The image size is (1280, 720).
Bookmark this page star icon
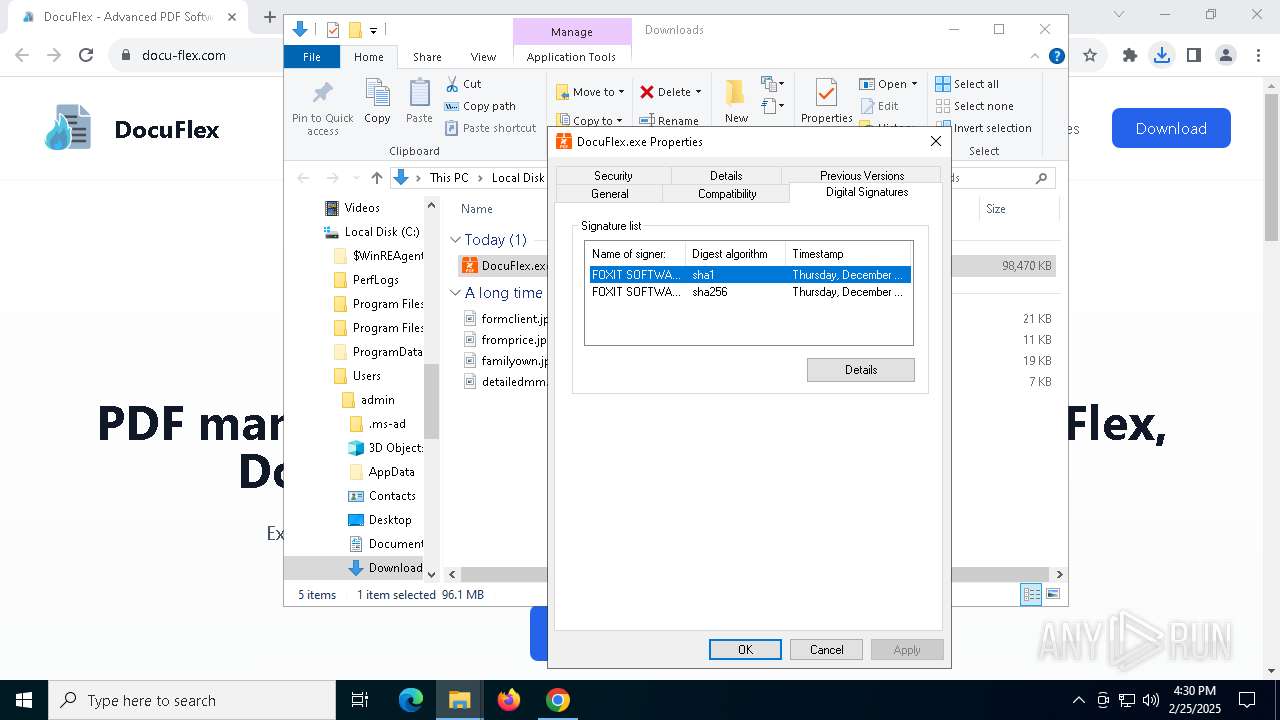1090,56
